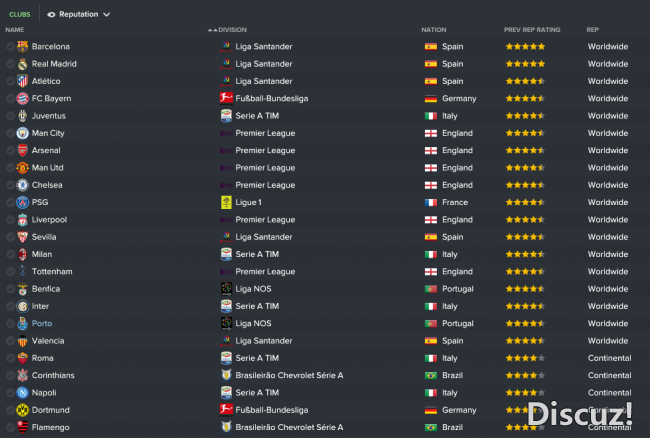Click the FC Bayern club badge
The height and width of the screenshot is (438, 650).
pos(22,99)
